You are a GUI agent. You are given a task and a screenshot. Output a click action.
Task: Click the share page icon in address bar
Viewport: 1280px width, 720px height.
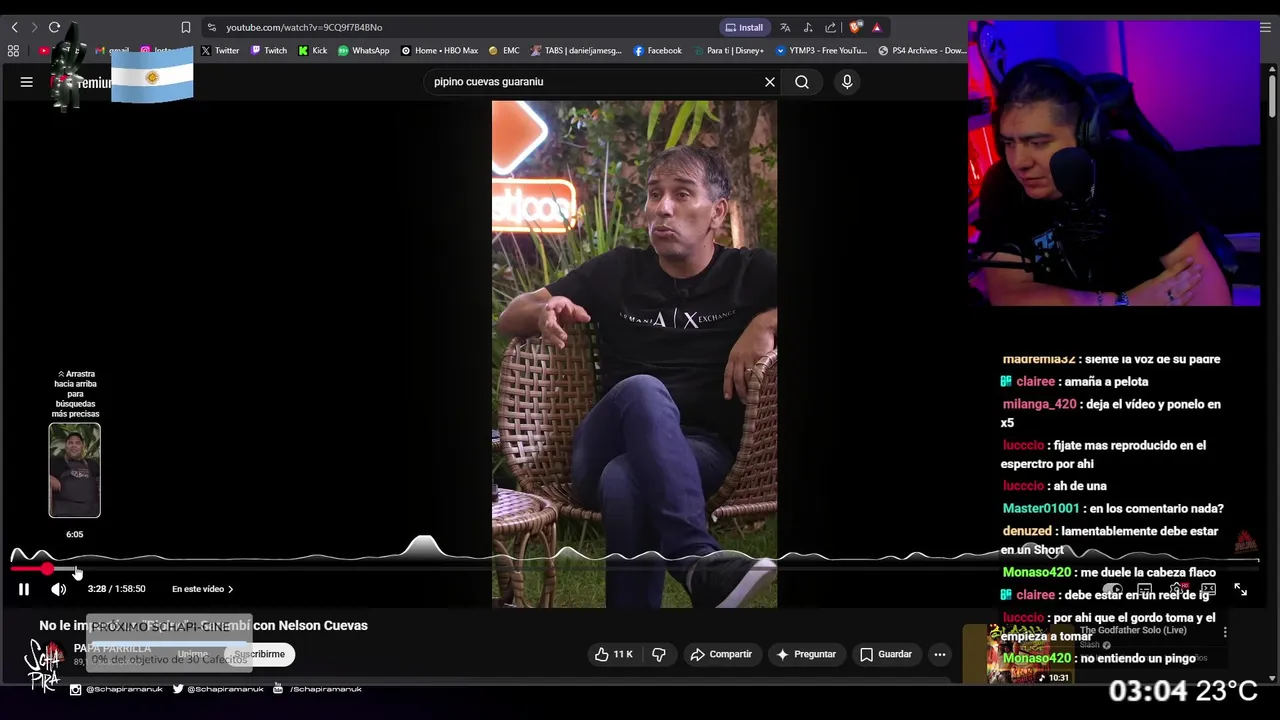pos(830,27)
